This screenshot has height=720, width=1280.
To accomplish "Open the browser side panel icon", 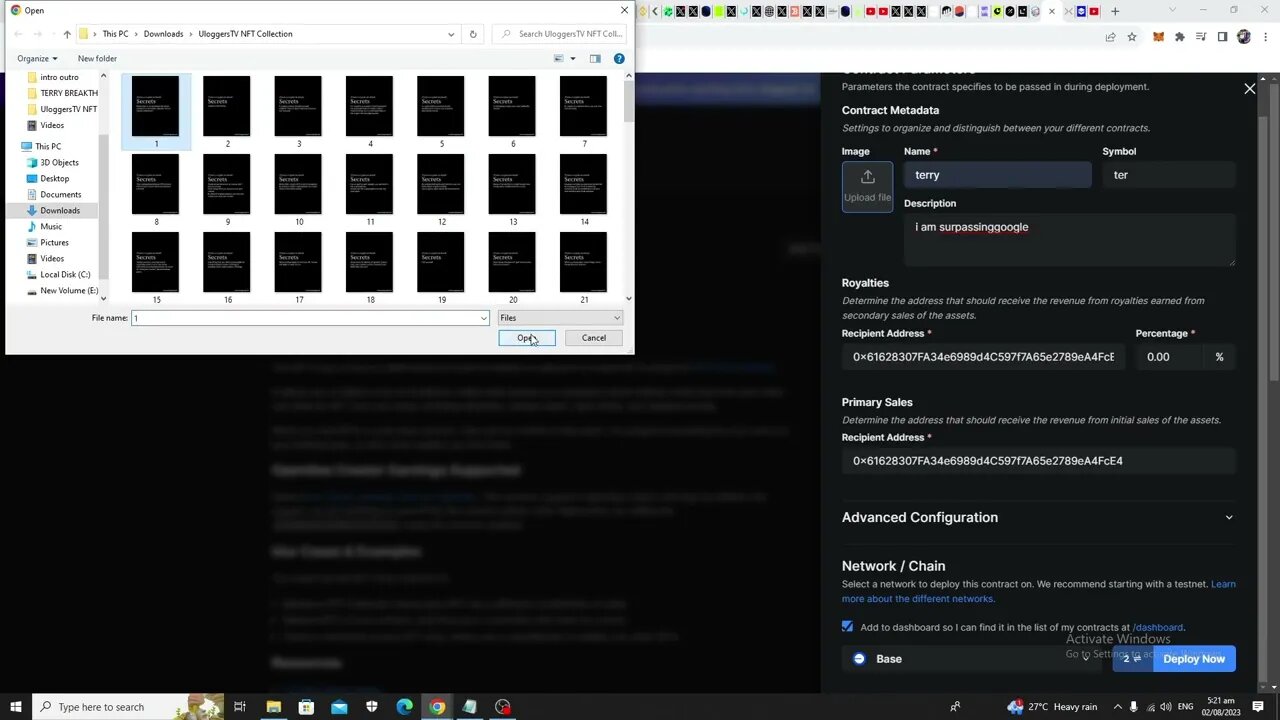I will pyautogui.click(x=1222, y=37).
